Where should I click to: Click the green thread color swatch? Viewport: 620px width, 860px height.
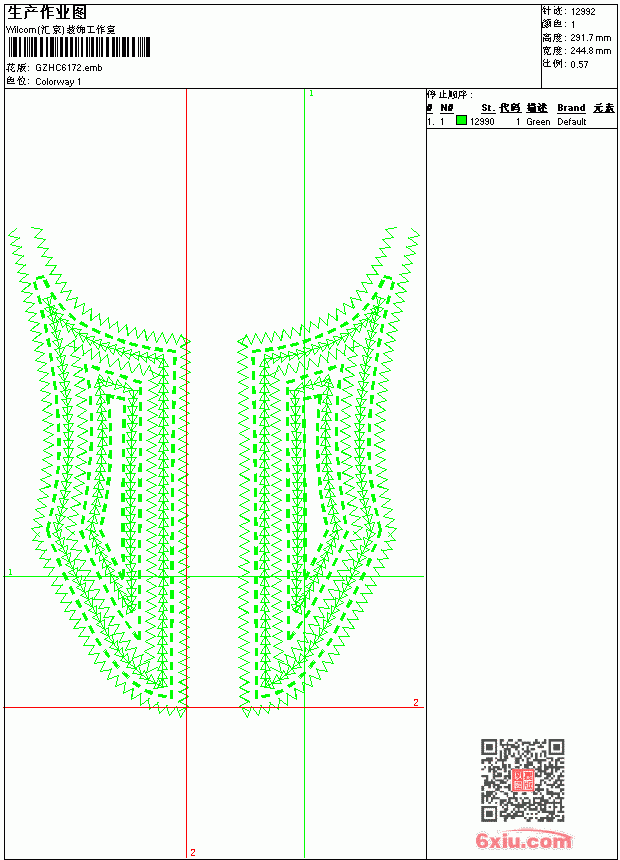[x=461, y=120]
